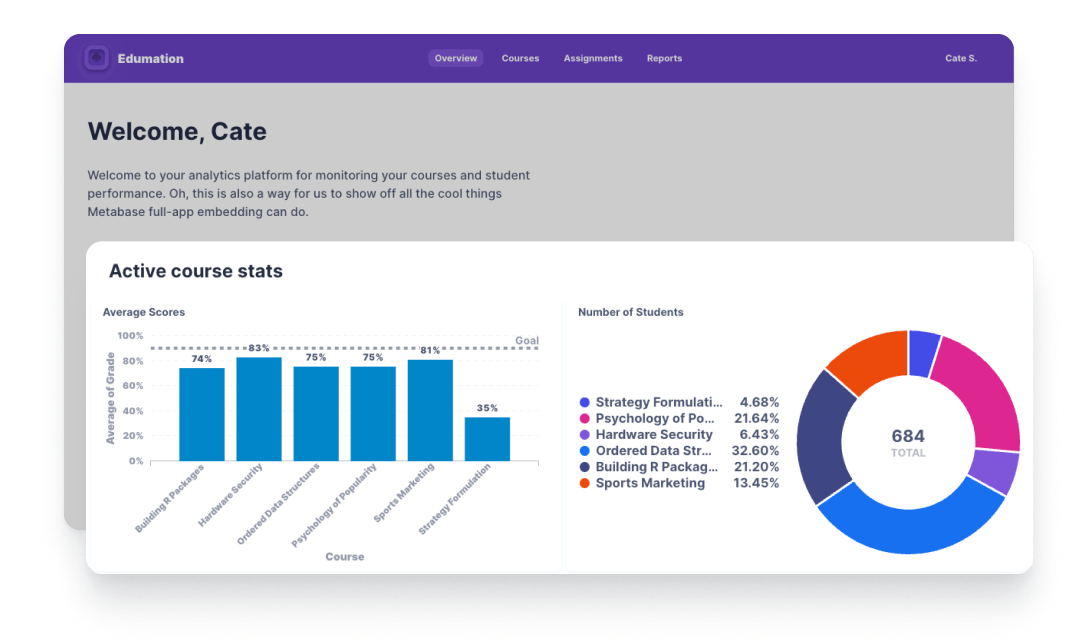This screenshot has width=1077, height=640.
Task: Click the 684 total in the donut center
Action: [908, 437]
